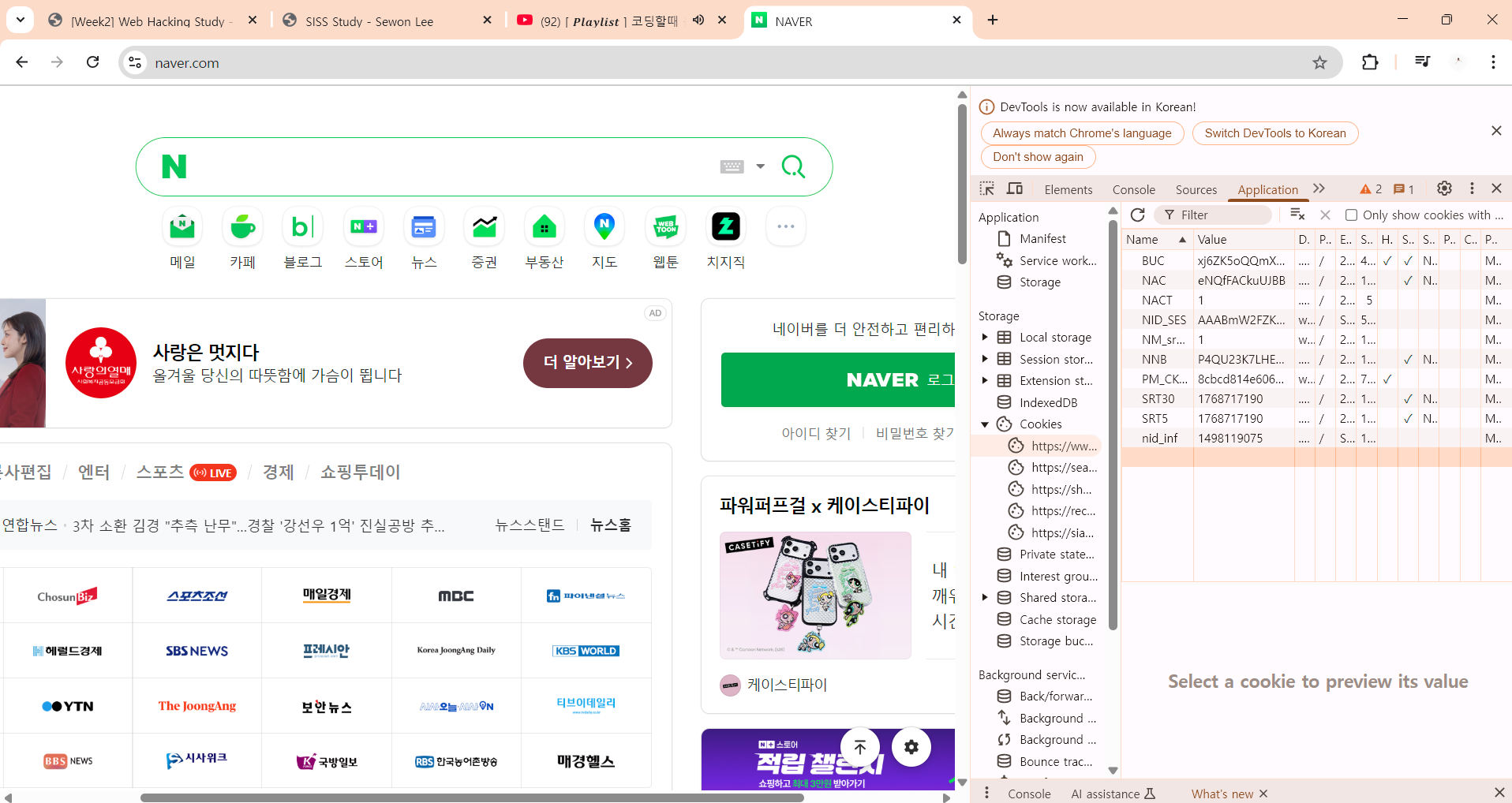This screenshot has width=1512, height=803.
Task: Collapse the Cookies tree under Storage
Action: (x=985, y=424)
